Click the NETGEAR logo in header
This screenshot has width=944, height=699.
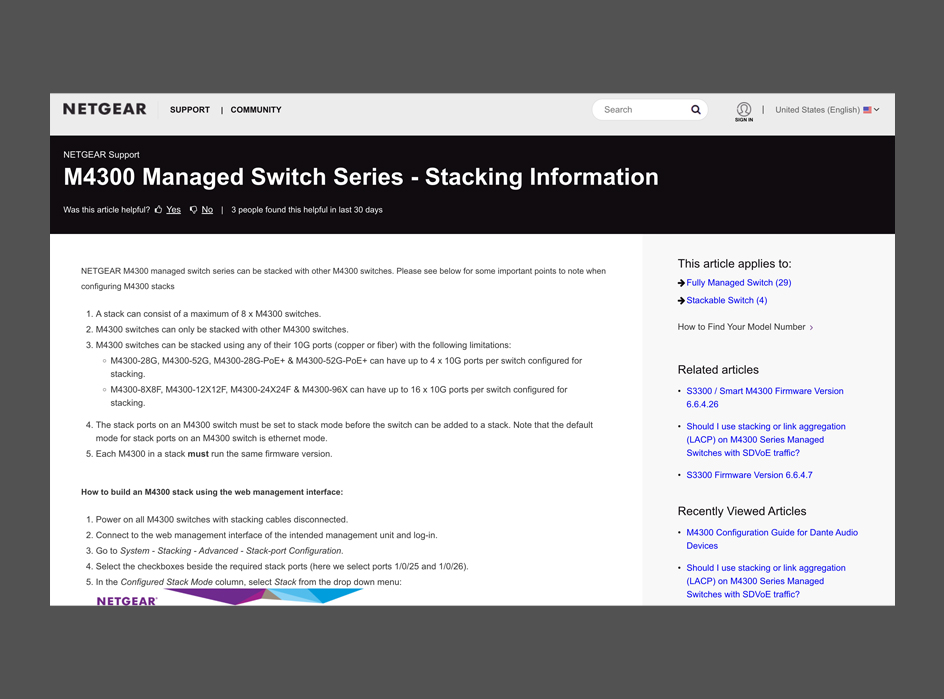click(104, 109)
